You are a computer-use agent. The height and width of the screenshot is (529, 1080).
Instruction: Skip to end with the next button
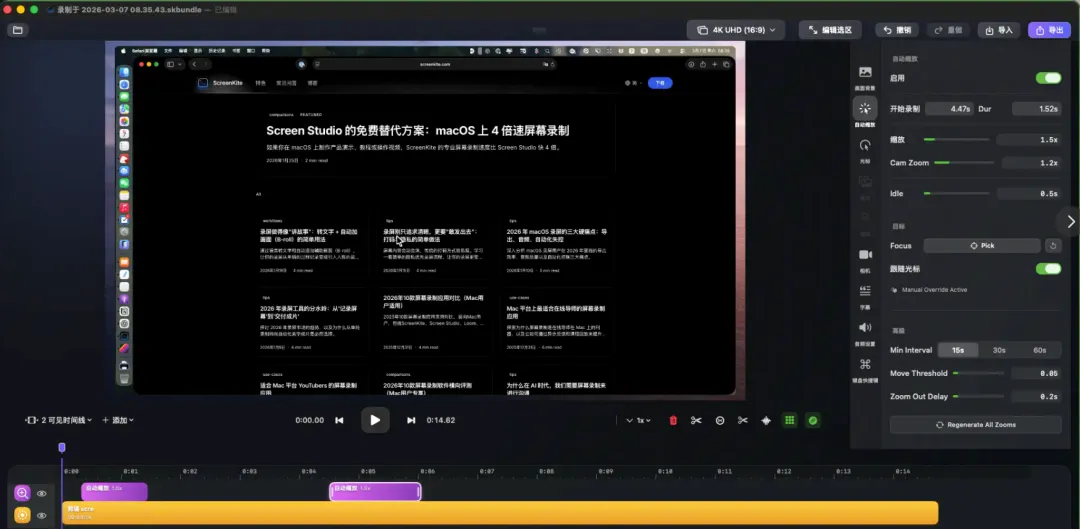[411, 420]
